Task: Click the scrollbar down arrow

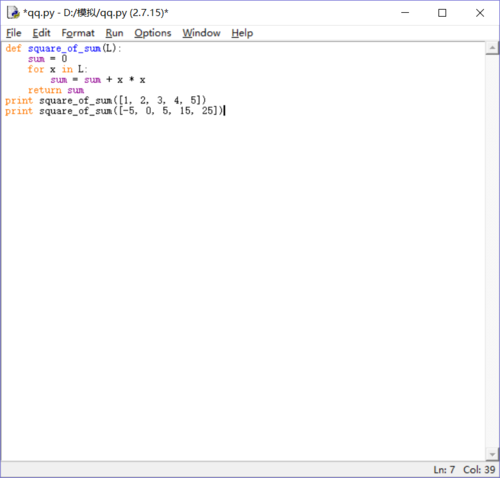Action: click(492, 454)
